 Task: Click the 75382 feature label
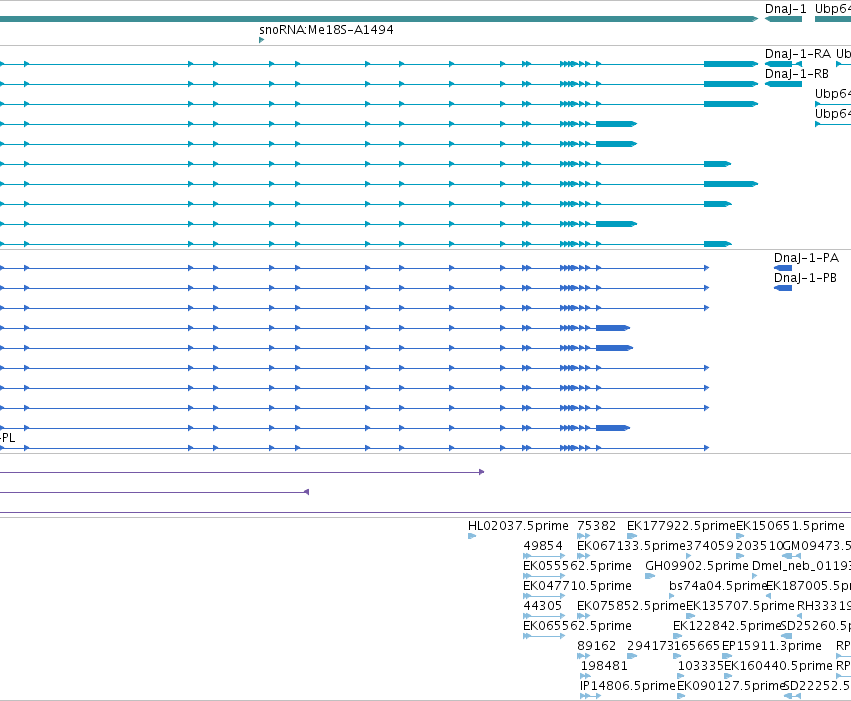[x=596, y=526]
